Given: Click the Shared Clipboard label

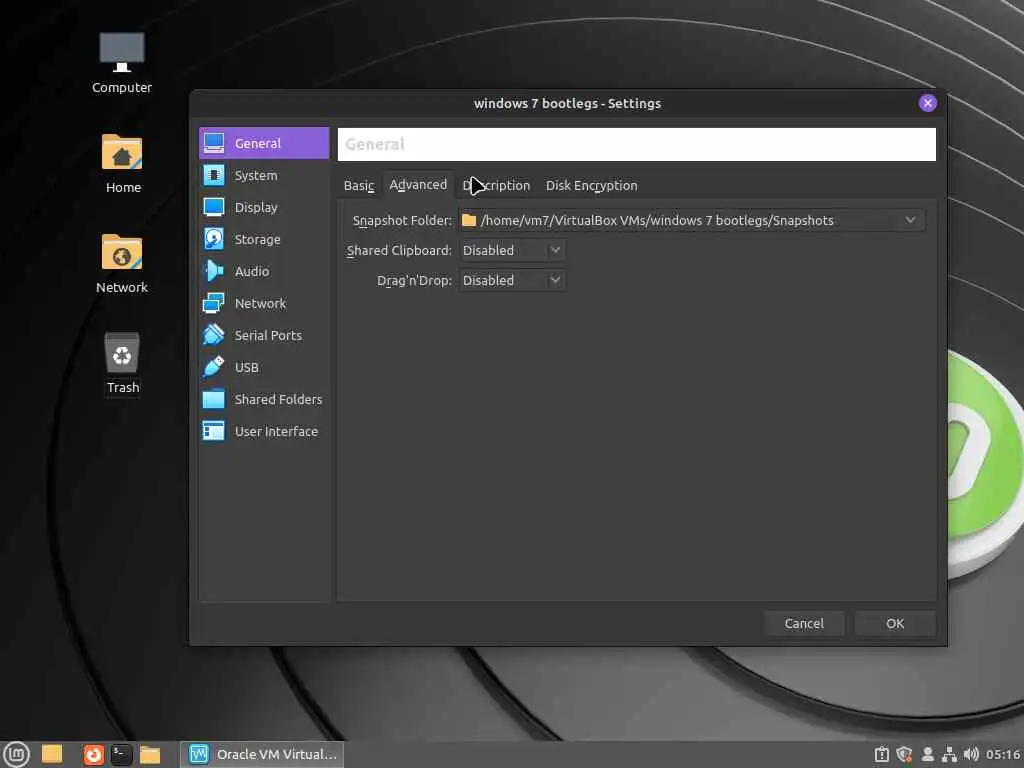Looking at the screenshot, I should pos(399,250).
